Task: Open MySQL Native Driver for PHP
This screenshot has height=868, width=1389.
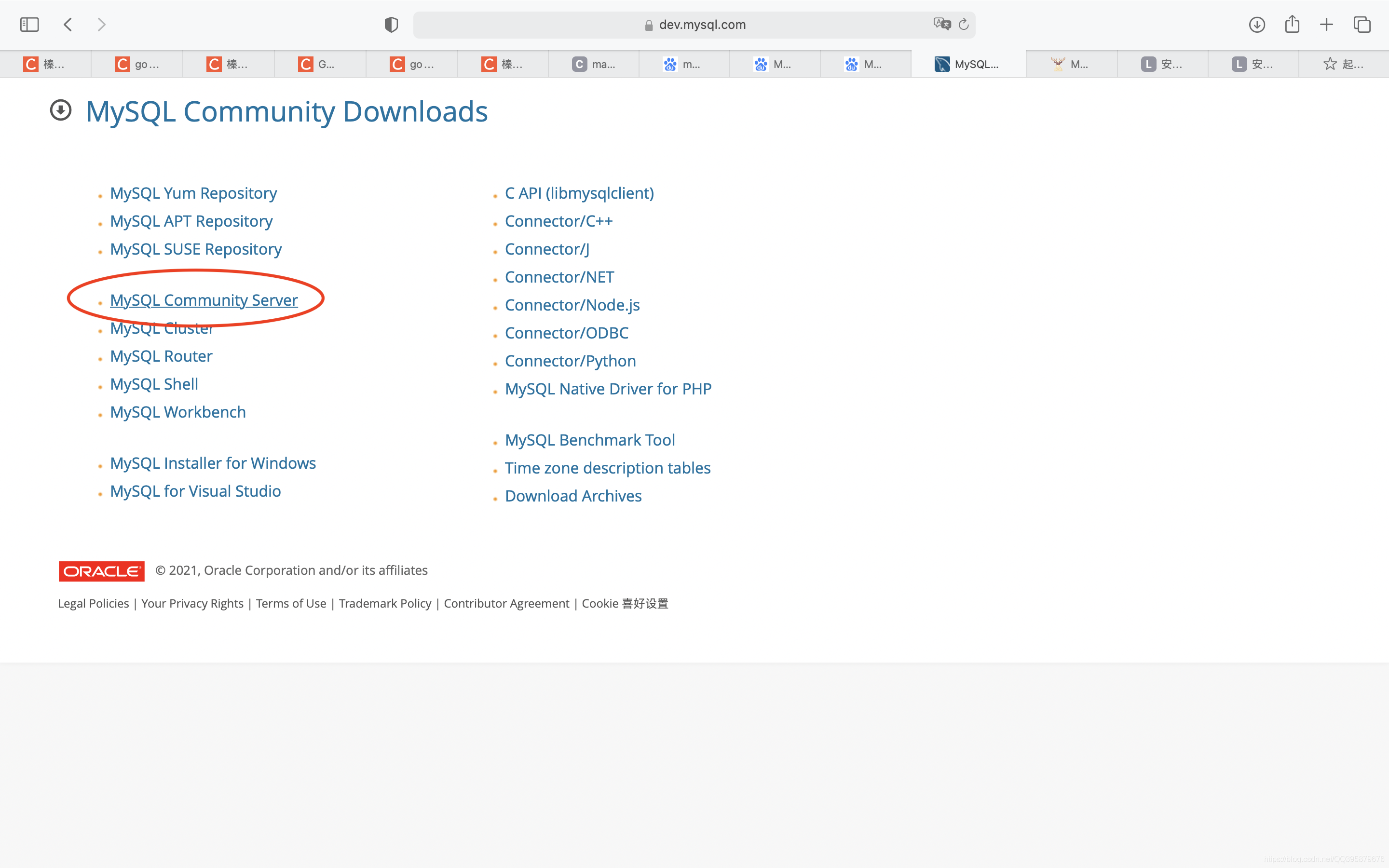Action: [x=608, y=389]
